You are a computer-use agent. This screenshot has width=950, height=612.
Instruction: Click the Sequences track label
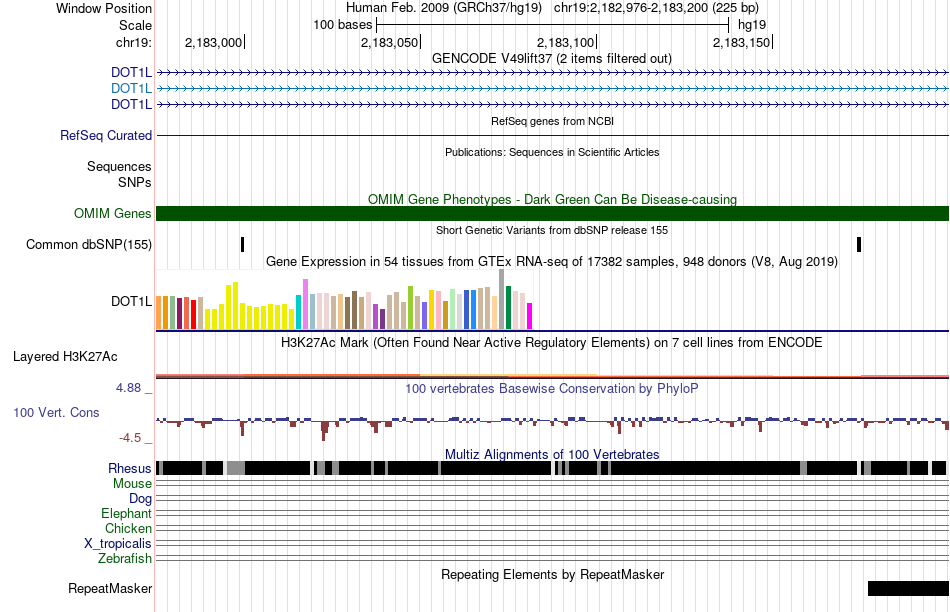point(119,167)
